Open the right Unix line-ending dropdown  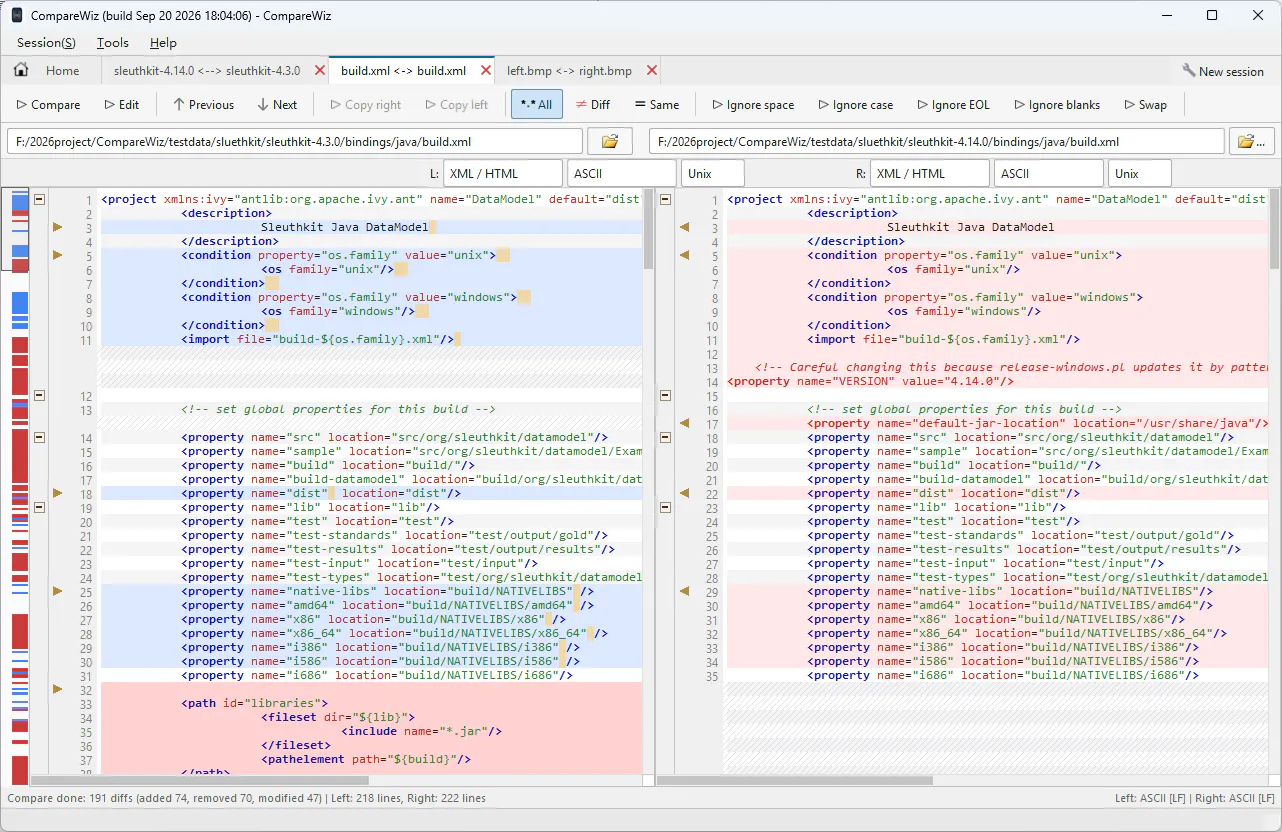click(x=1139, y=173)
